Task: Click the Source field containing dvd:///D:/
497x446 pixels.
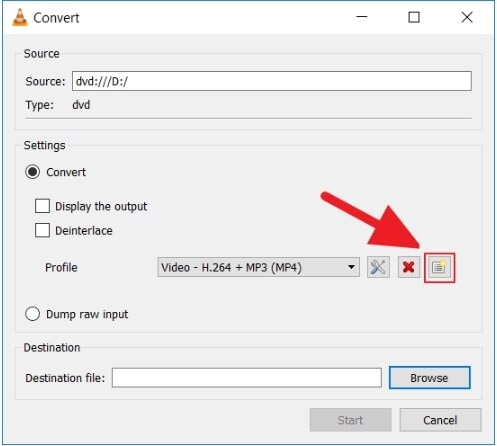Action: pyautogui.click(x=272, y=81)
